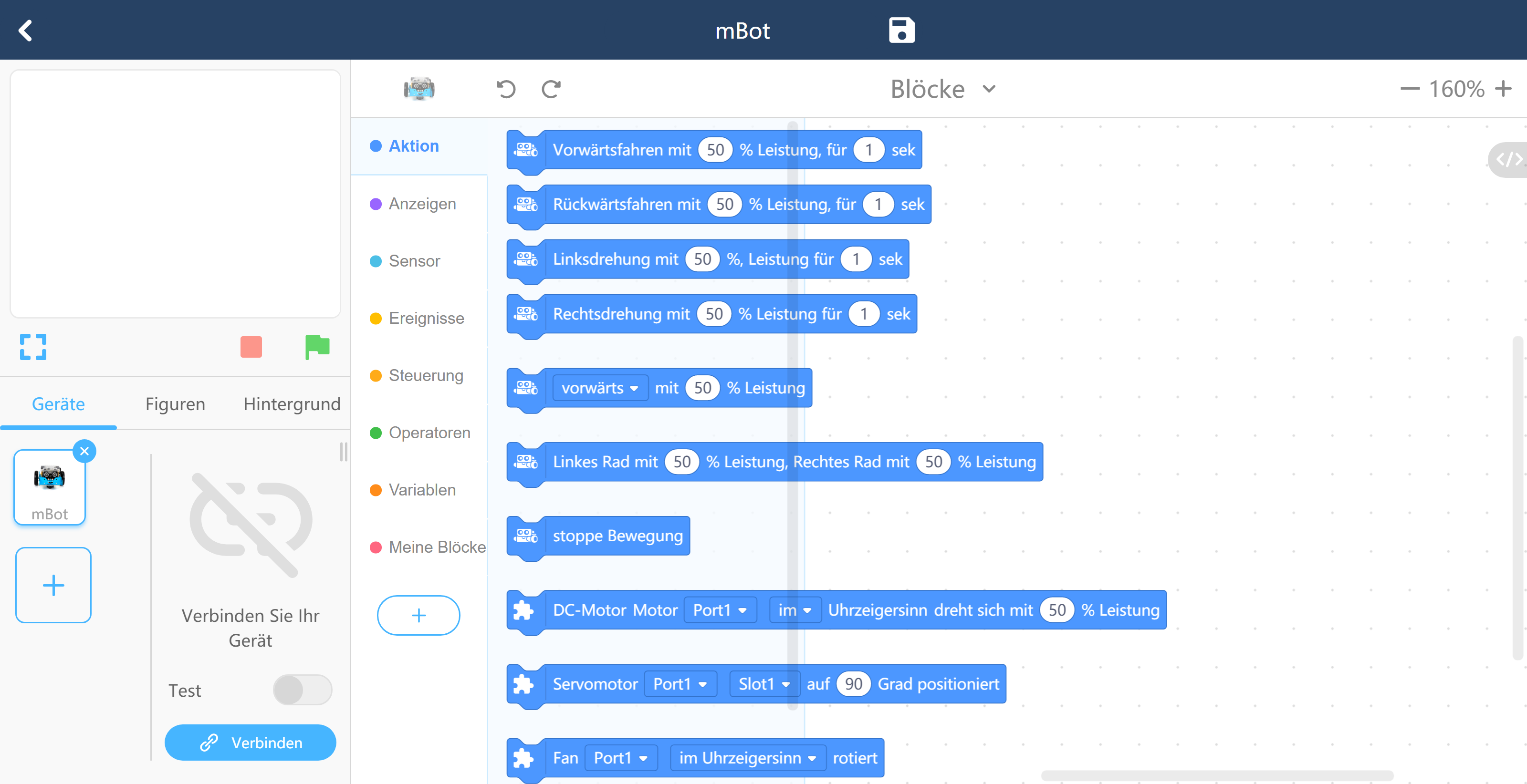This screenshot has height=784, width=1527.
Task: Save the project with the disk icon
Action: [901, 30]
